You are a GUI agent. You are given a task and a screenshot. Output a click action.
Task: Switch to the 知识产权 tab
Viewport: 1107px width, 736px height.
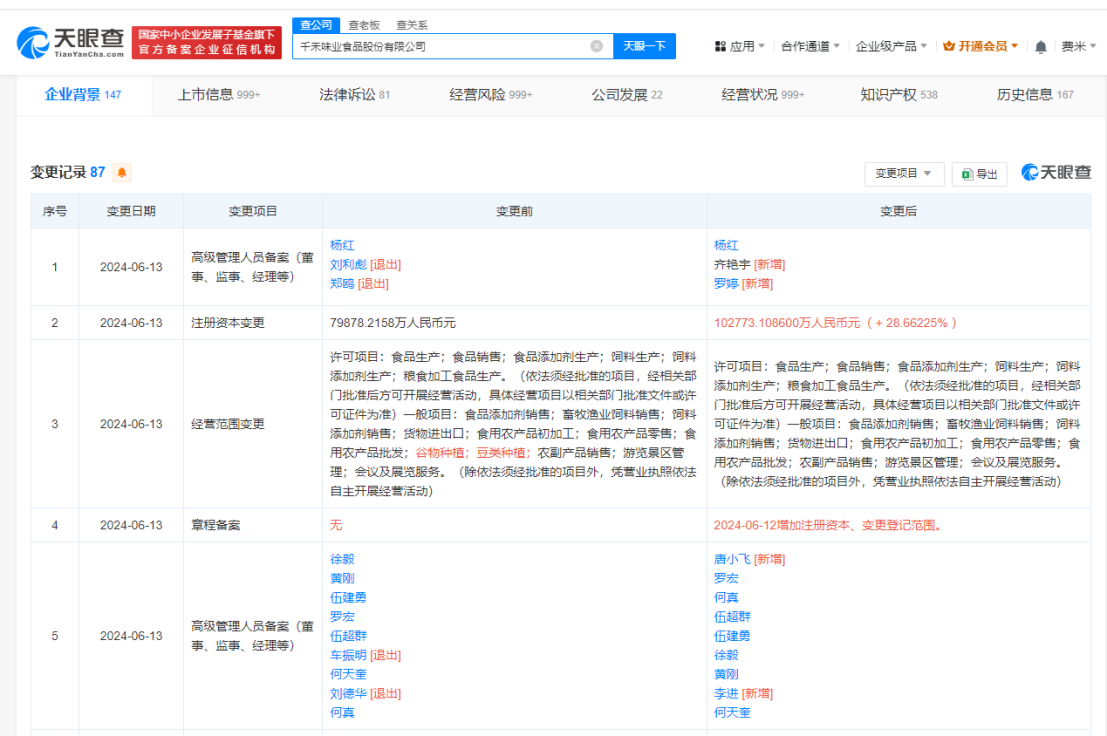898,95
